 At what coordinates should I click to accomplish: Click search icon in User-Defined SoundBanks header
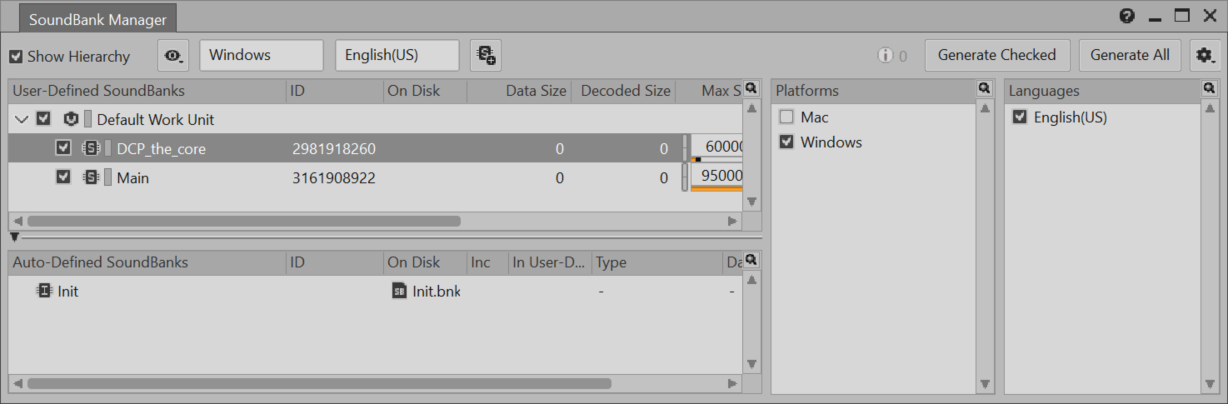tap(751, 88)
